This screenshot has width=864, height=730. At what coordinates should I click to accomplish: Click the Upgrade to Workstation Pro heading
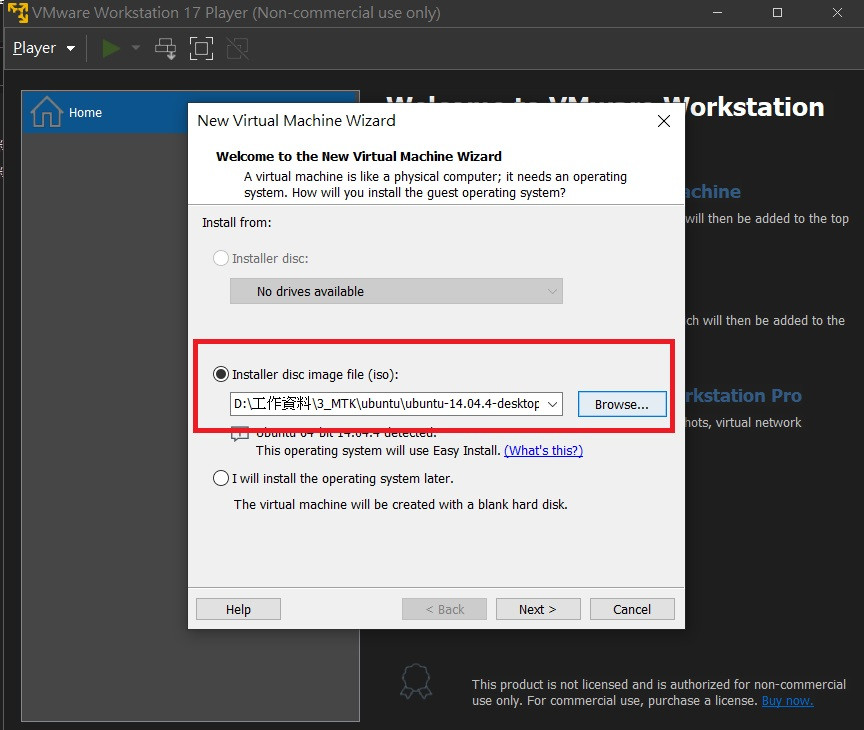[743, 396]
